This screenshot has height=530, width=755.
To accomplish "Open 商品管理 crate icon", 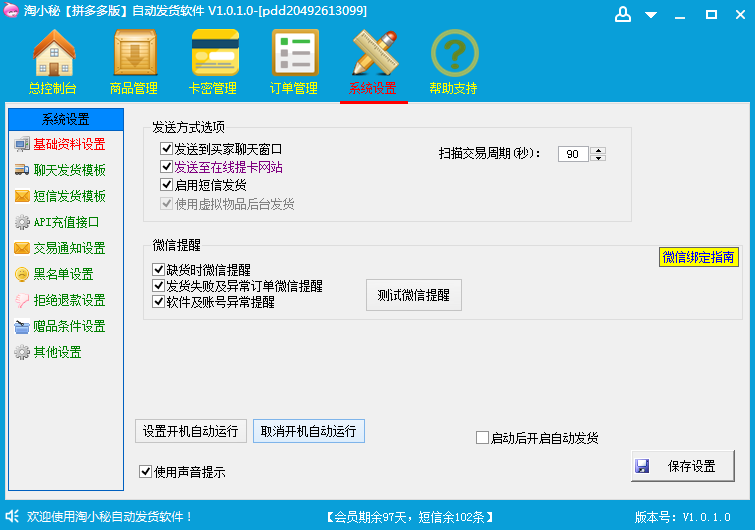I will (x=135, y=53).
